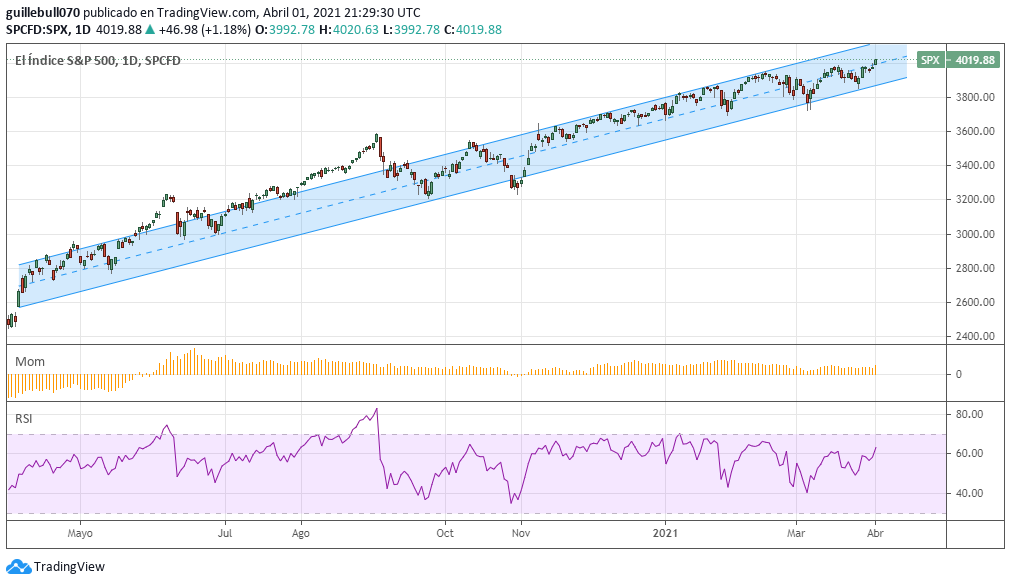Click the 3000.00 price axis label
1011x585 pixels.
coord(975,234)
